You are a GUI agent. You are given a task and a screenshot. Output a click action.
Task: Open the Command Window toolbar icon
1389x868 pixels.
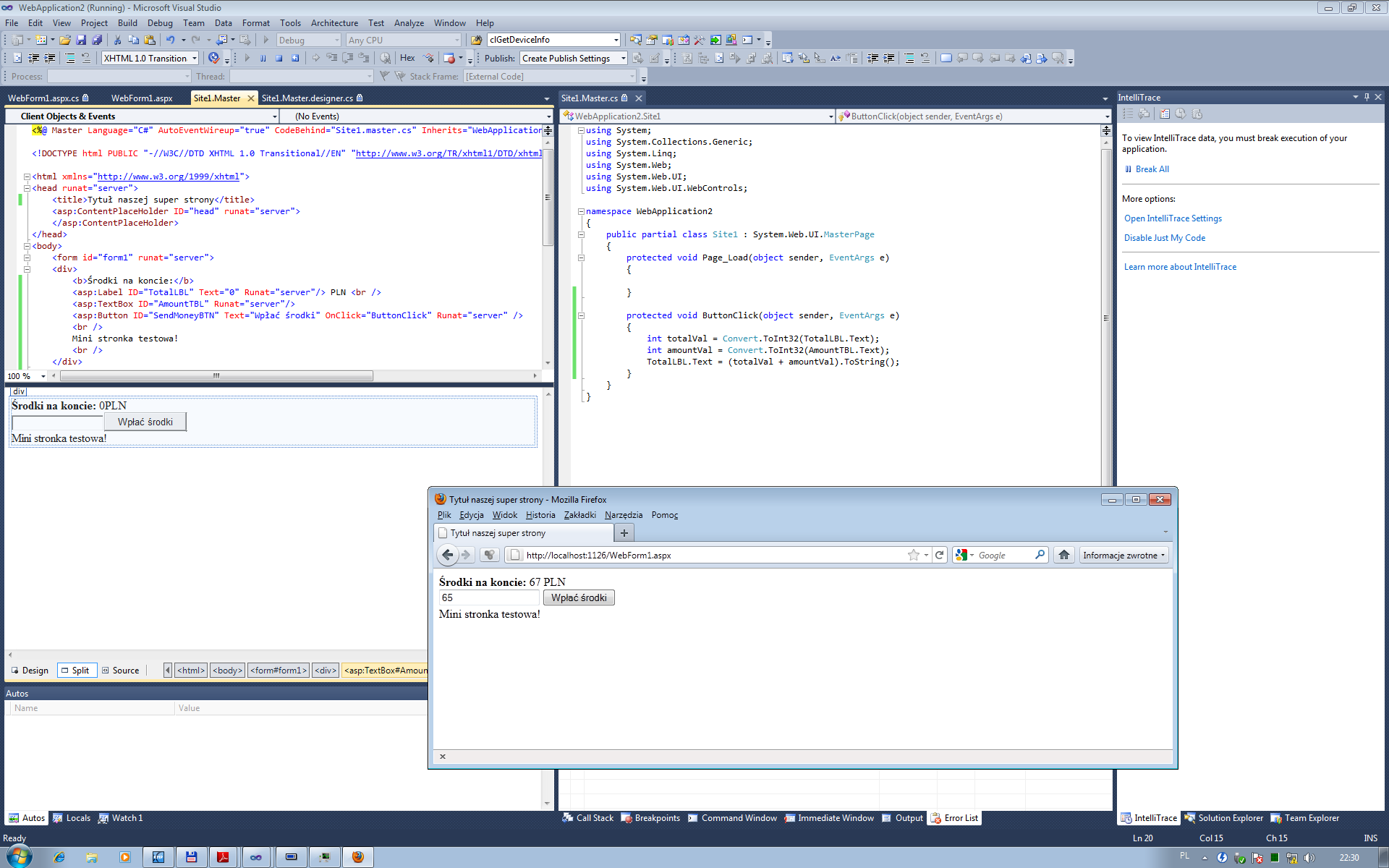[x=747, y=40]
